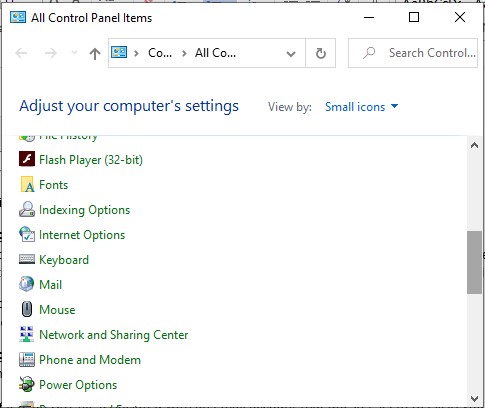This screenshot has height=408, width=485.
Task: Select the All Co... breadcrumb segment
Action: 215,53
